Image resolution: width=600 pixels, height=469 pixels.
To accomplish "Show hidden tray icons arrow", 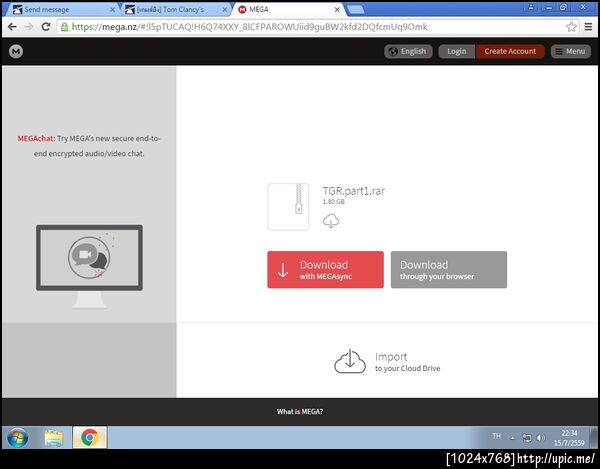I will [512, 438].
